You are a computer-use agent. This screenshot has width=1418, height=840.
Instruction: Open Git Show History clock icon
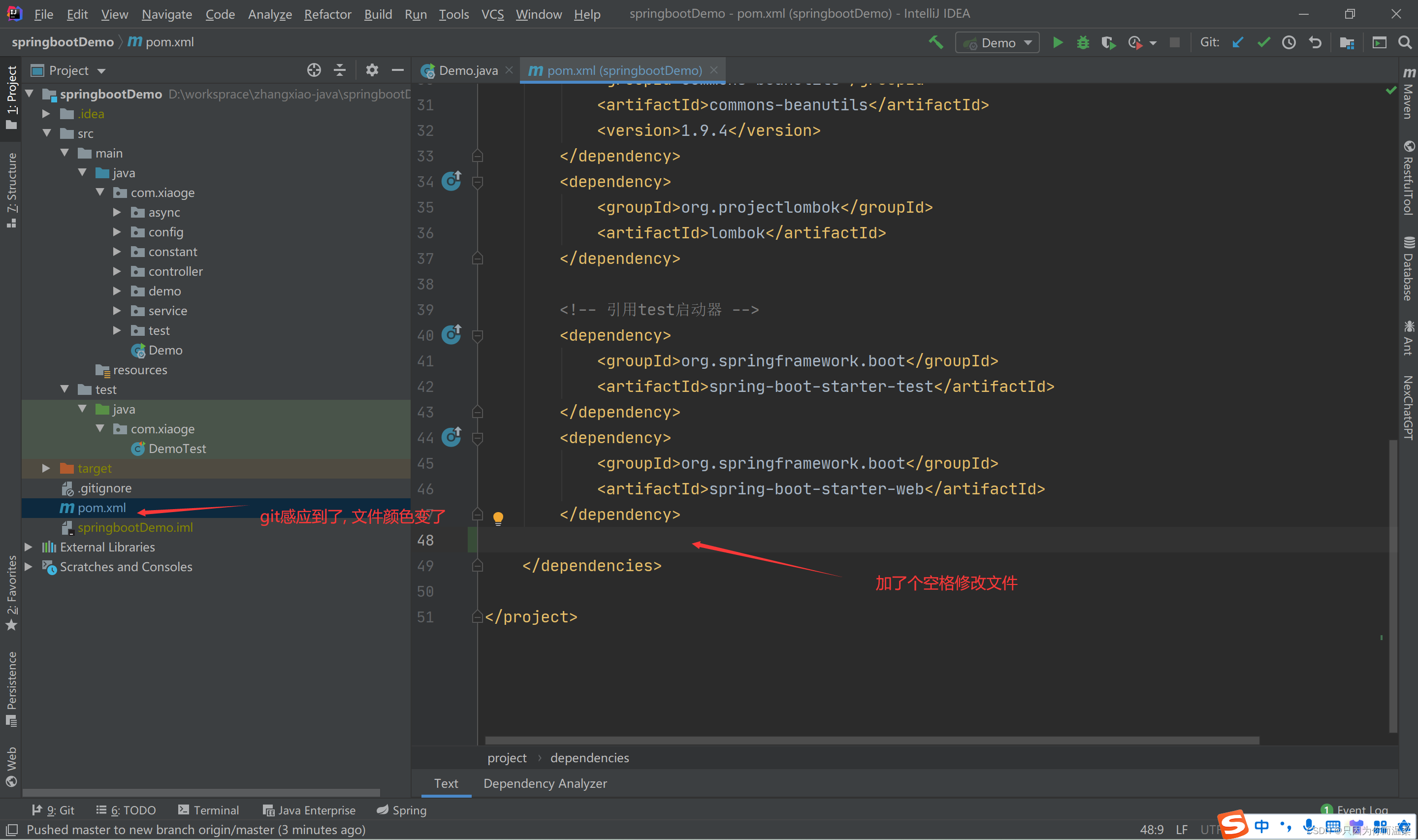coord(1289,43)
